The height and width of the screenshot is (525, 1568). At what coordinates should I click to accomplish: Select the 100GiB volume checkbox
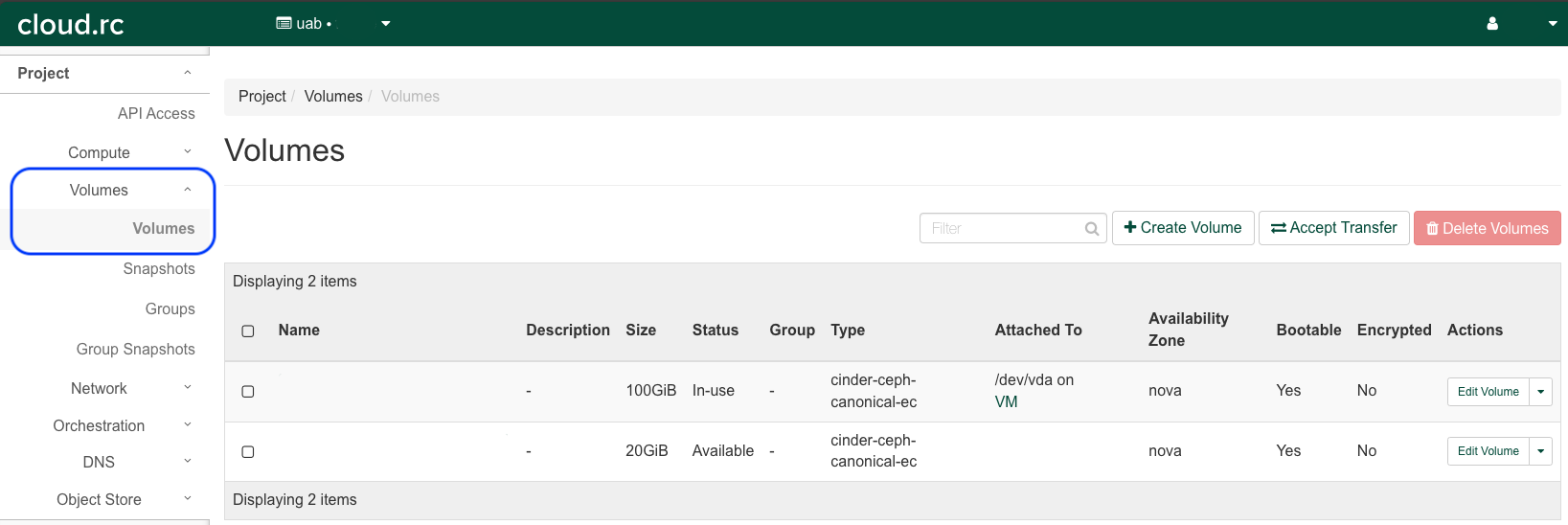coord(248,391)
